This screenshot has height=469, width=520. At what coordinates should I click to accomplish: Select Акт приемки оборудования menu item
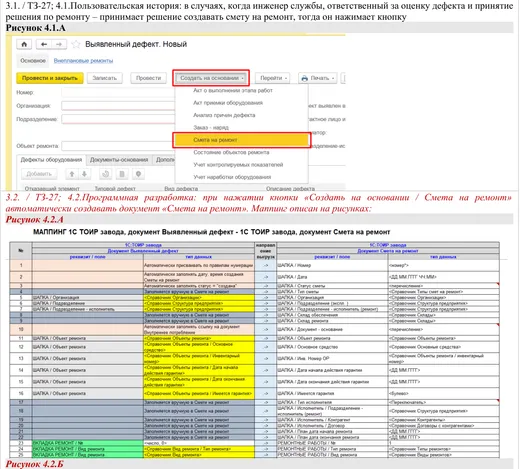click(228, 103)
